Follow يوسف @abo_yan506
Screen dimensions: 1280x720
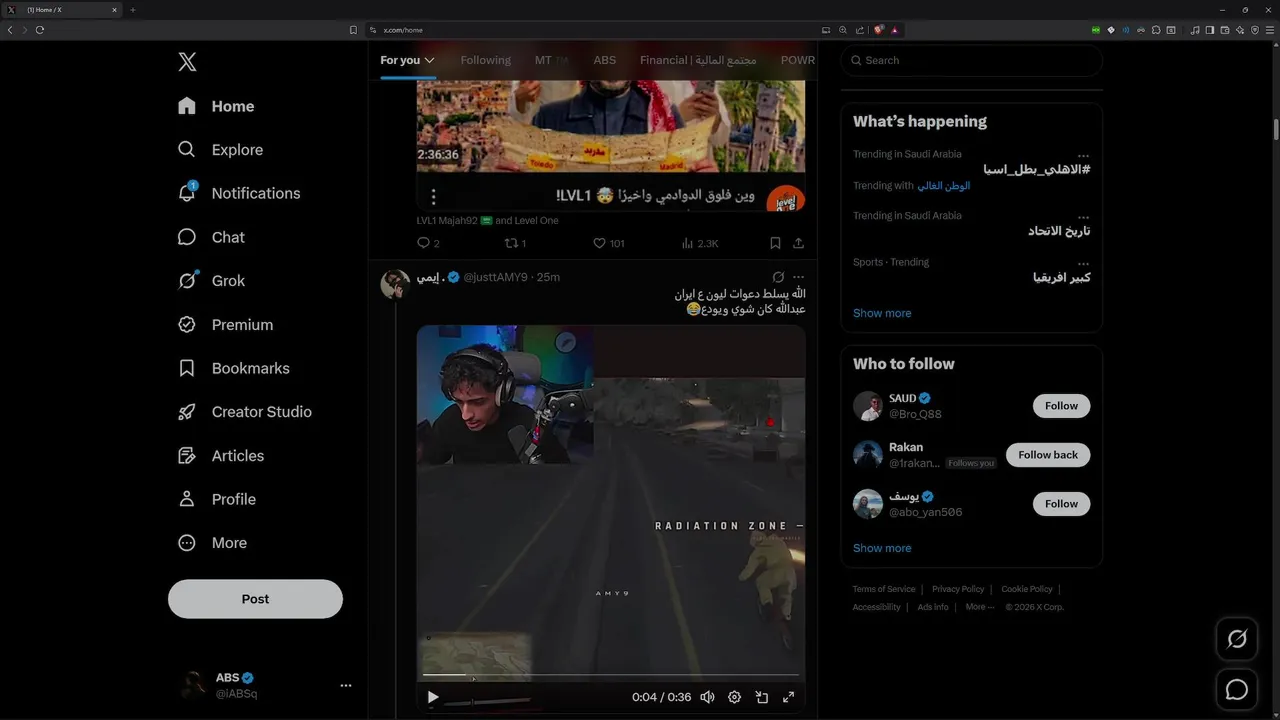(x=1061, y=504)
